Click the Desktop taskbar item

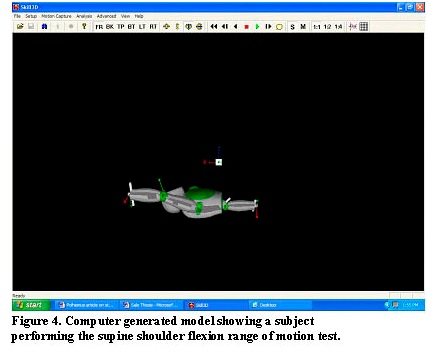(x=280, y=305)
